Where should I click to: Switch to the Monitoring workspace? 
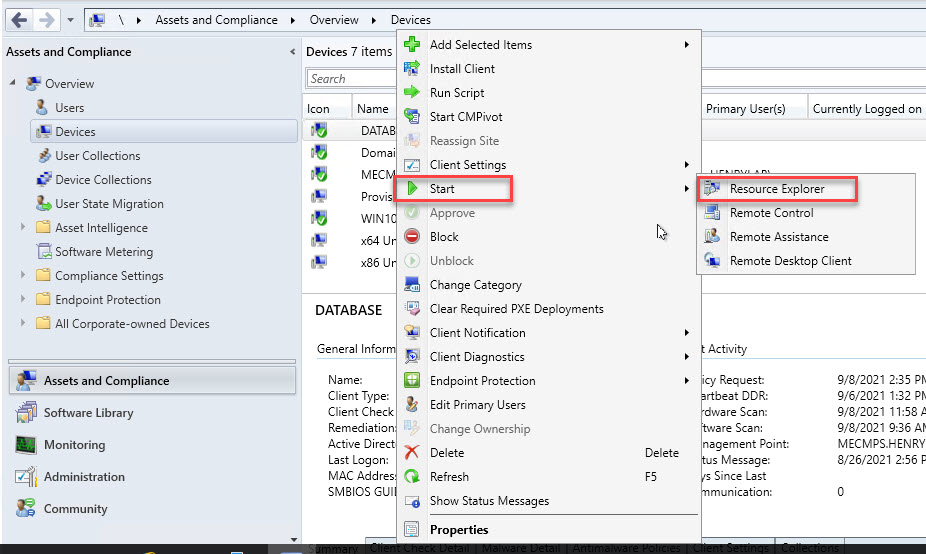tap(74, 445)
